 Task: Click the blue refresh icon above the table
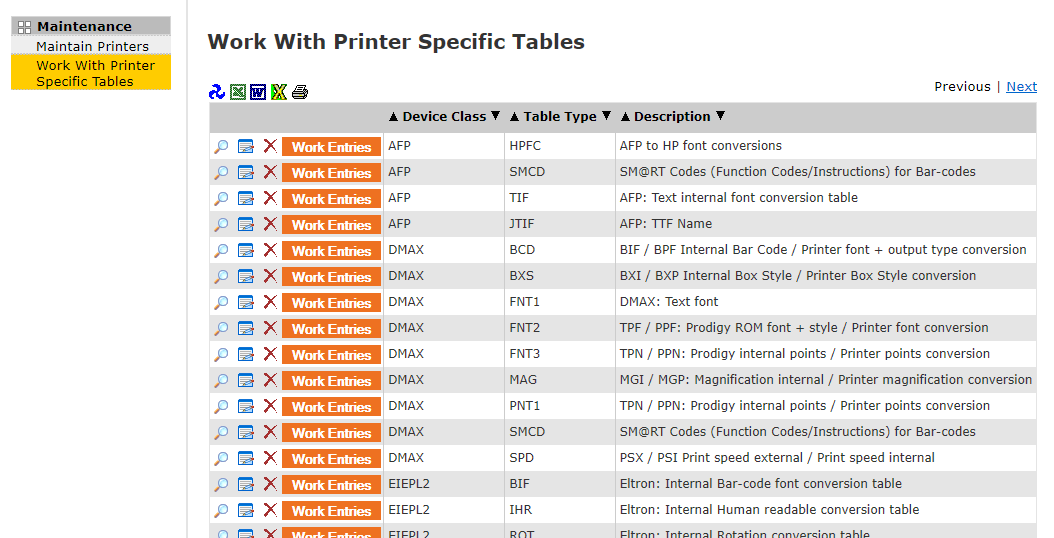point(217,92)
